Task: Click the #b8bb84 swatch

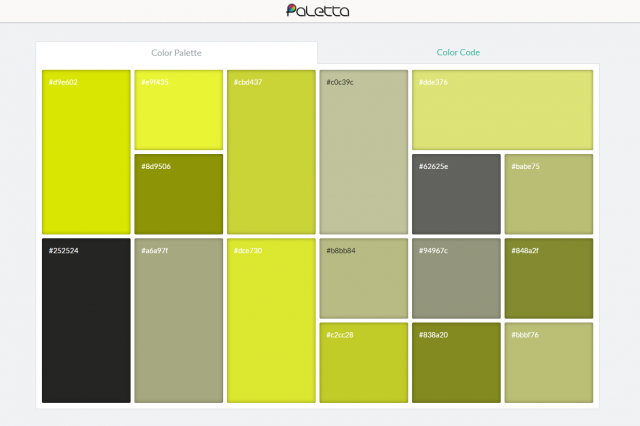Action: (364, 278)
